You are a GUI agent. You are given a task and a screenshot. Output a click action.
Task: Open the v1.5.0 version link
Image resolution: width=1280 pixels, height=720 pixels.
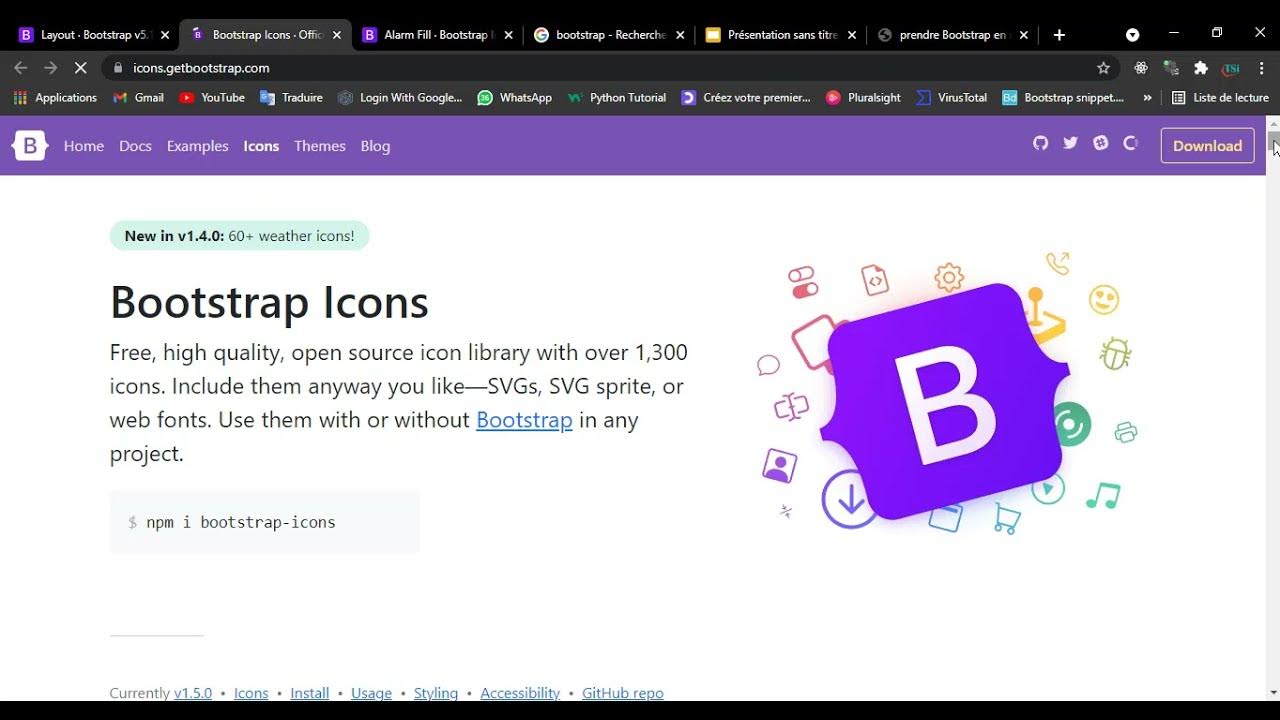[193, 693]
